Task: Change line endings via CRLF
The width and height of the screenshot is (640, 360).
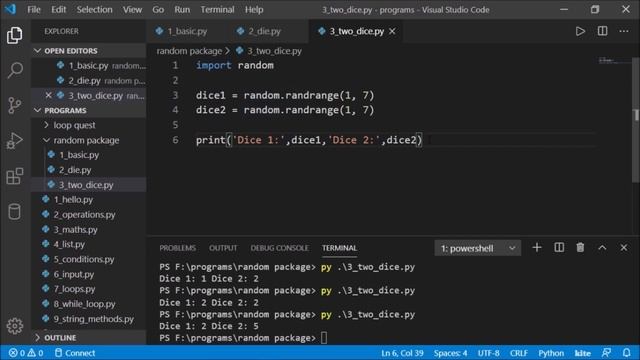Action: point(518,353)
